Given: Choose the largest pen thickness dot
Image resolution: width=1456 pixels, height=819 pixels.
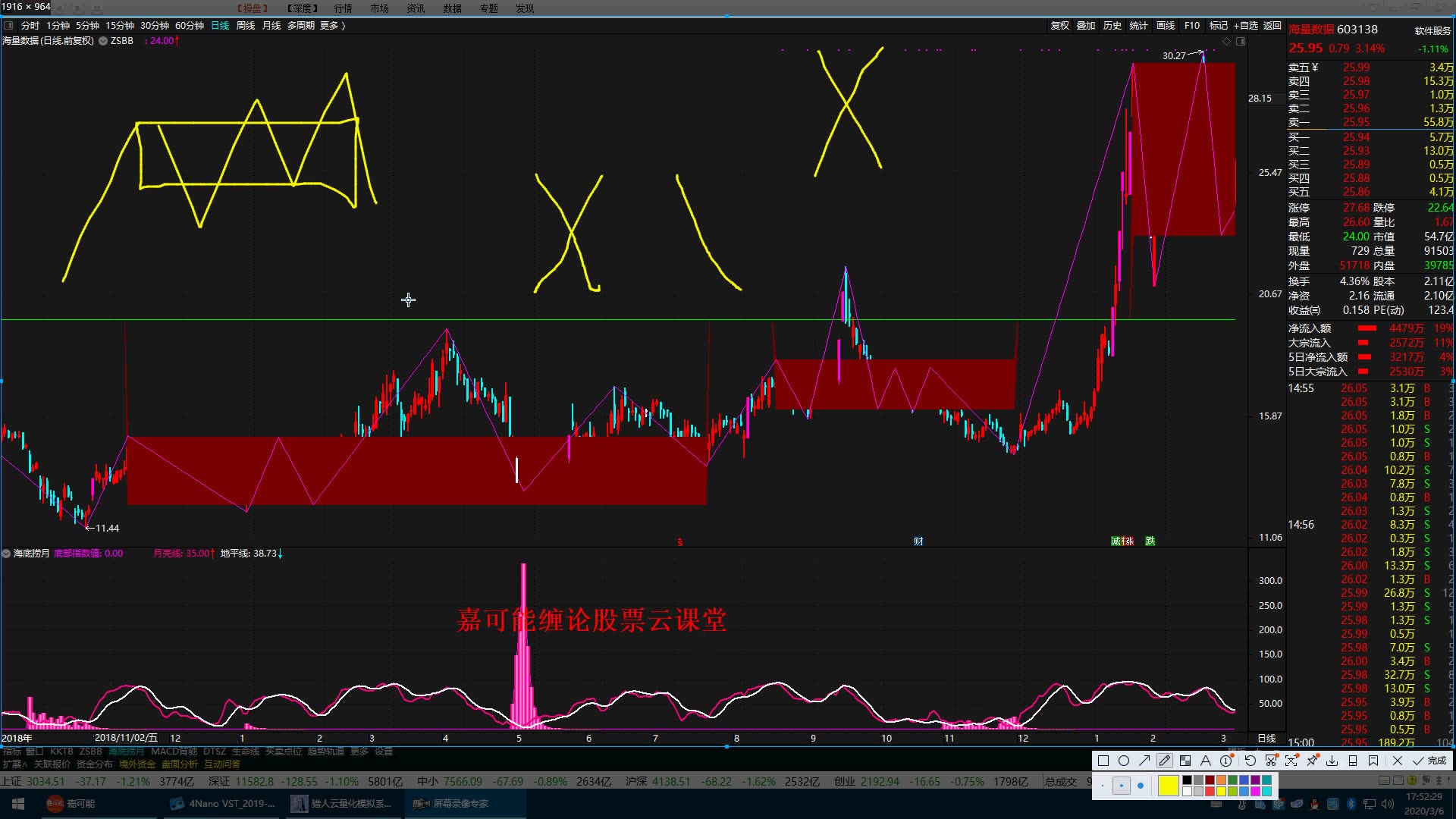Looking at the screenshot, I should click(1141, 786).
